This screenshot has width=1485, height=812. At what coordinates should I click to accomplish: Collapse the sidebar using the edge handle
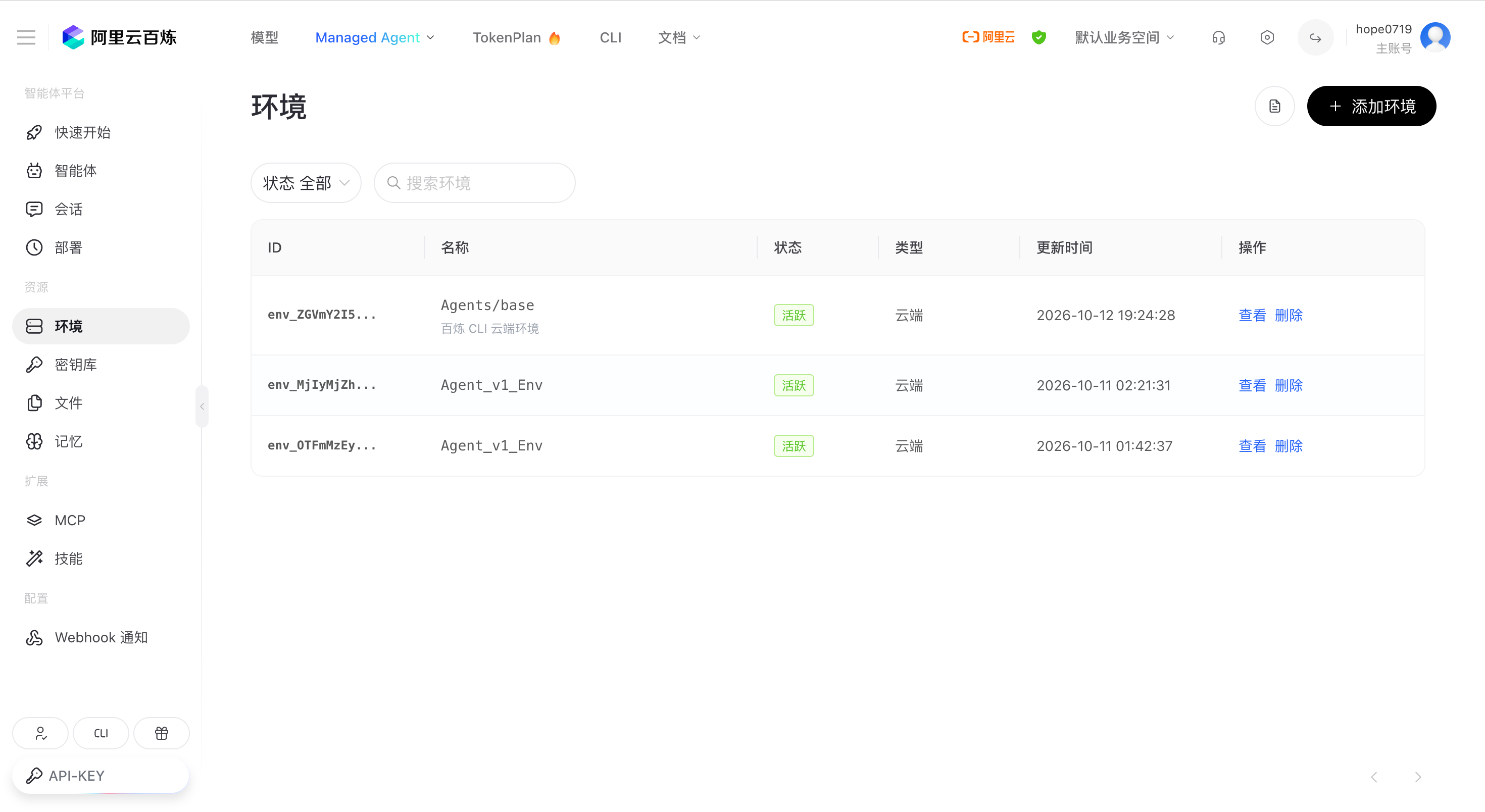pos(202,407)
